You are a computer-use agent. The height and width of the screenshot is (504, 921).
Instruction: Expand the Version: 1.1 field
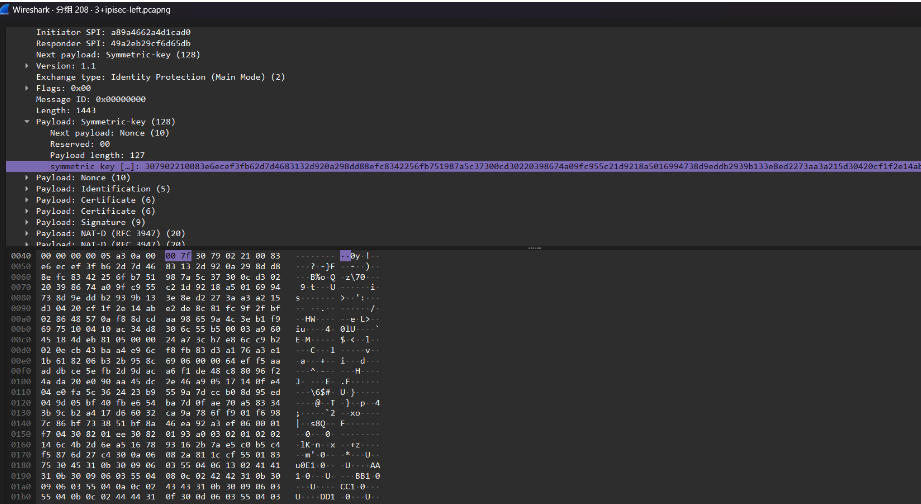coord(27,66)
